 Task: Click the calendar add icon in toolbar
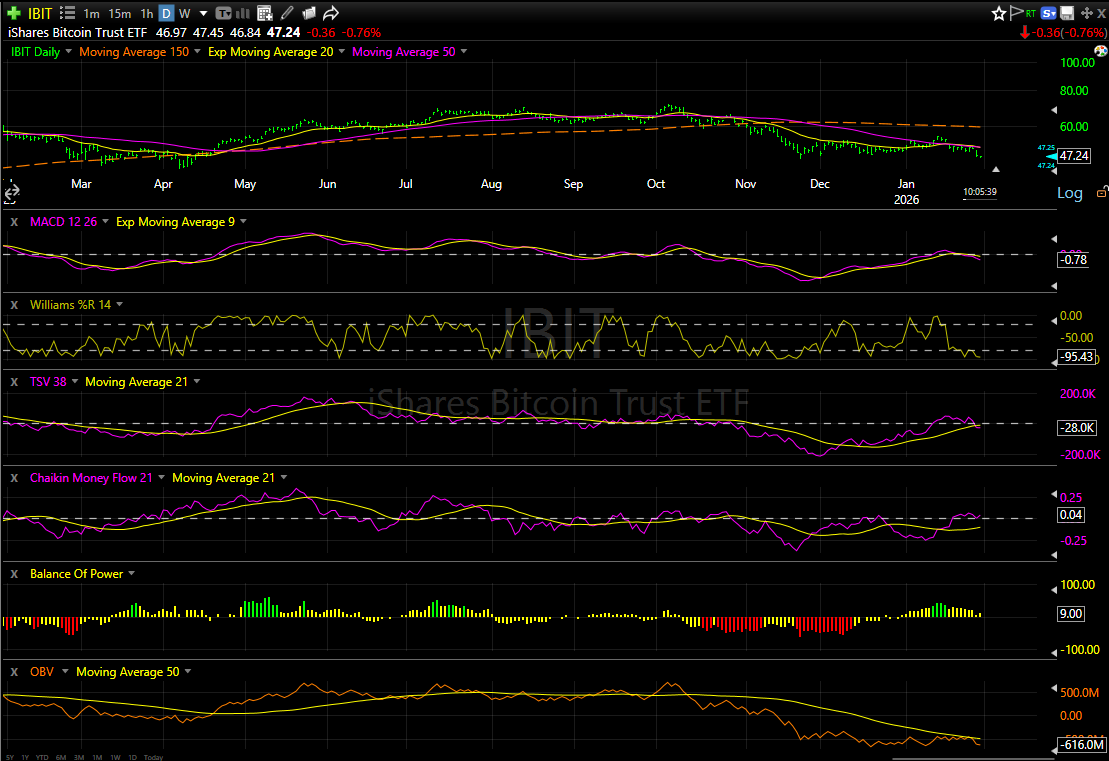264,13
